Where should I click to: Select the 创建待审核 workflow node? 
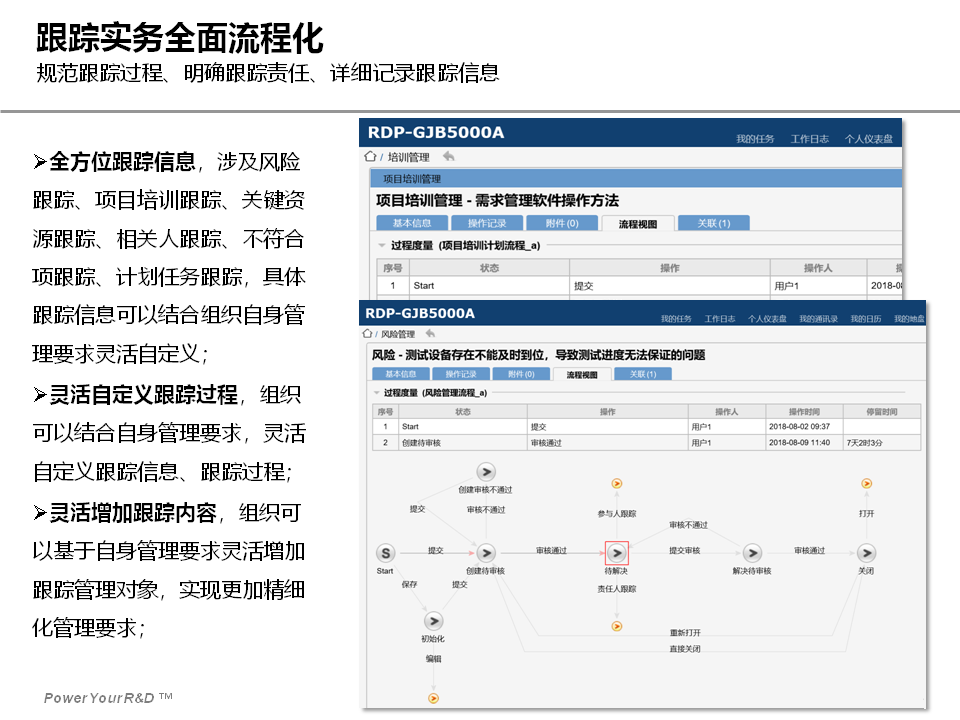(x=486, y=553)
